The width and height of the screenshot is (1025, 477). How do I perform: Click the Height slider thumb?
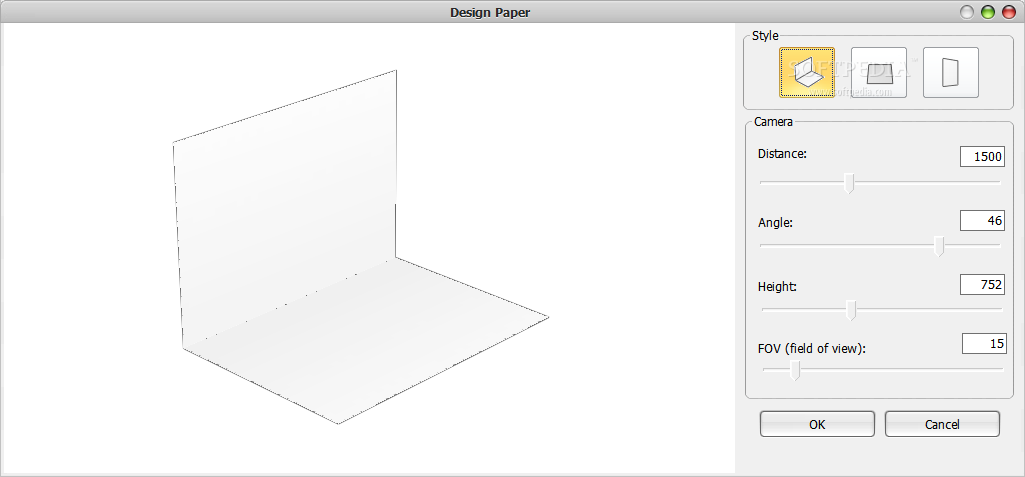click(x=851, y=310)
